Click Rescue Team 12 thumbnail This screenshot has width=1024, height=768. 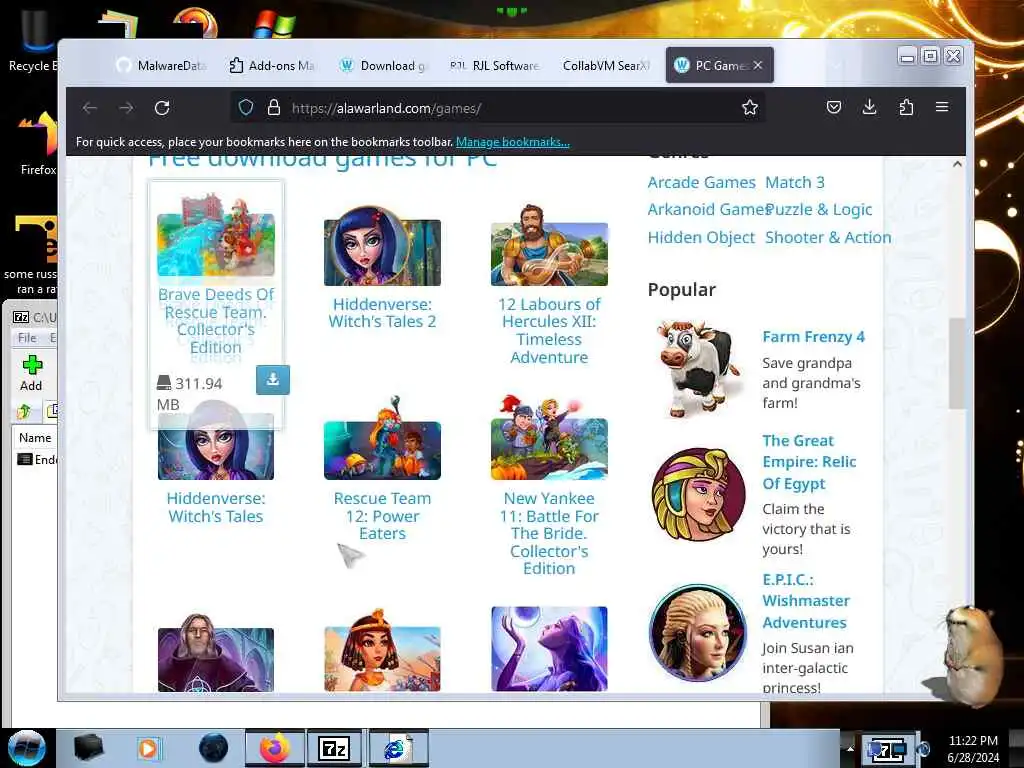[x=382, y=439]
